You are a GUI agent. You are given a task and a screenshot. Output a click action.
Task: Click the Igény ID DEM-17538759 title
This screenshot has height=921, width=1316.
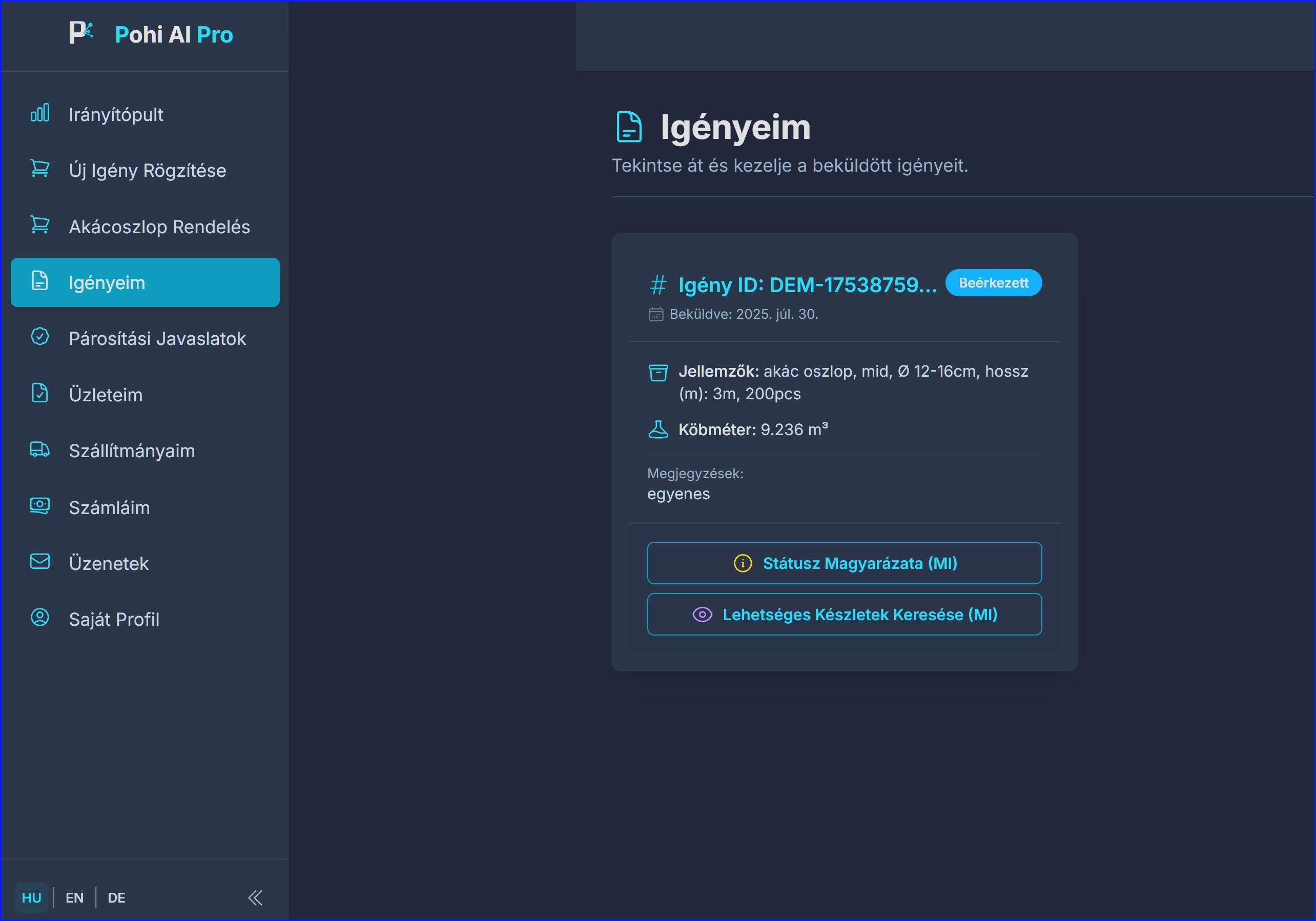coord(807,285)
